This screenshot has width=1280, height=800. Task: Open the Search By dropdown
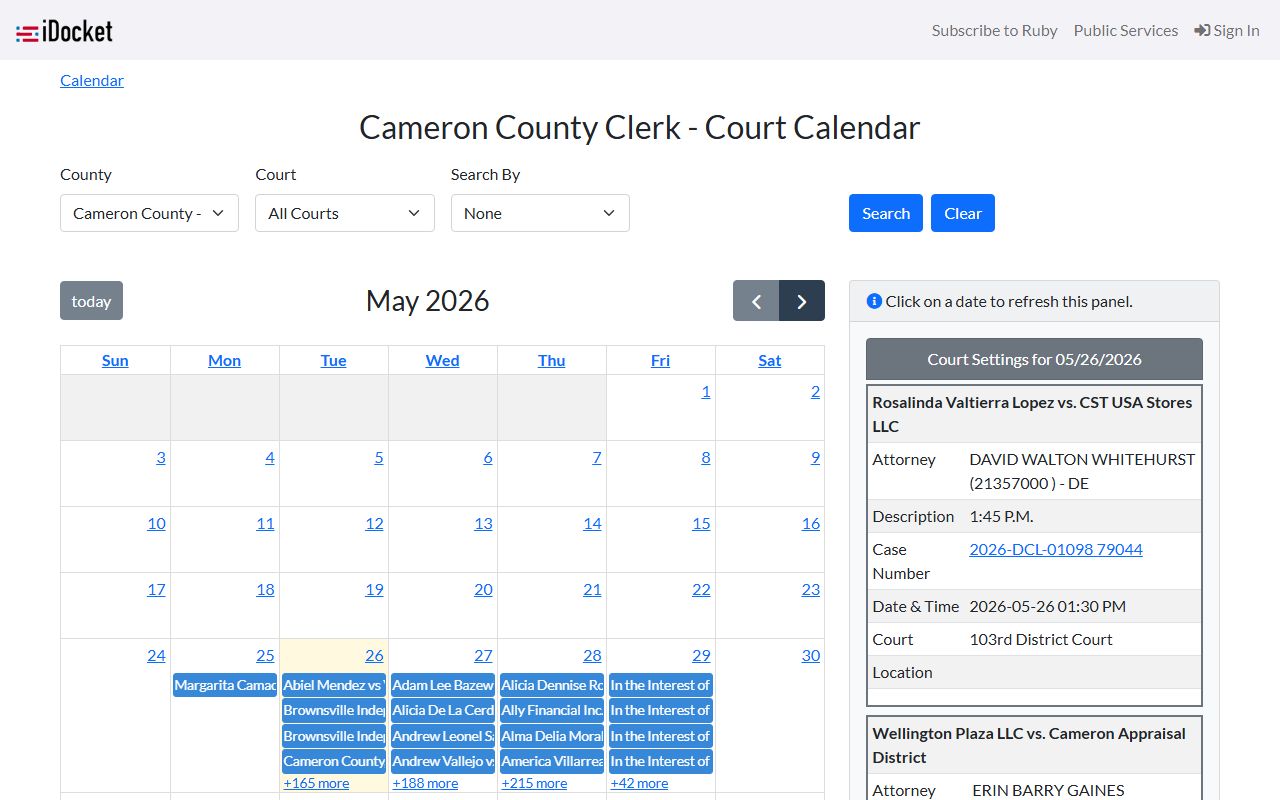(540, 213)
